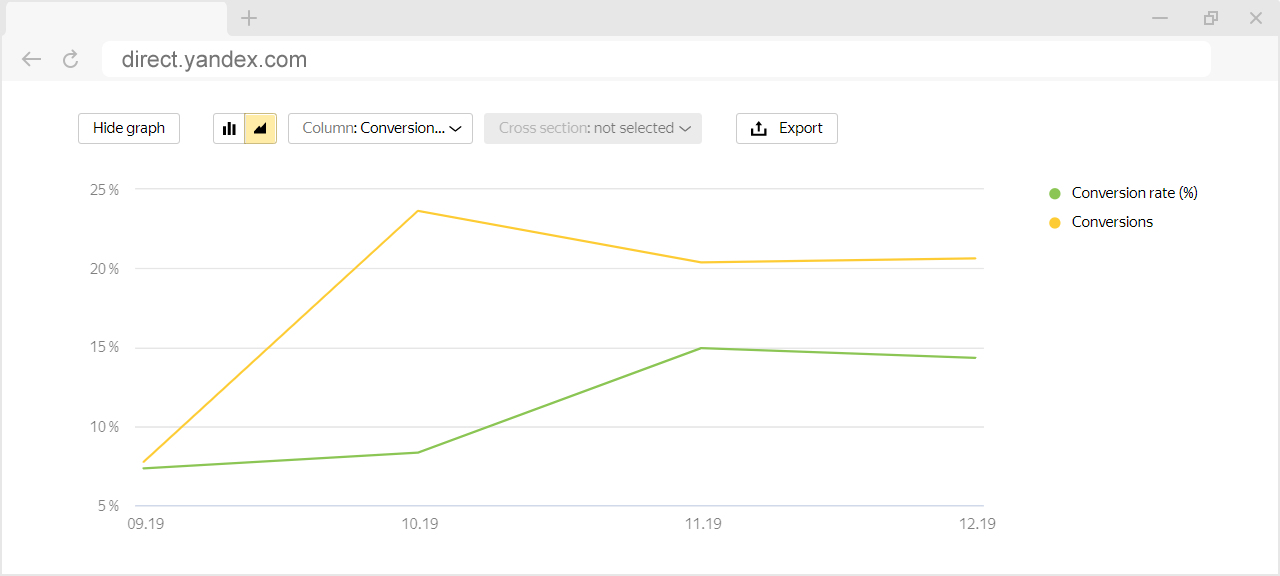
Task: Focus the direct.yandex.com address bar
Action: (656, 59)
